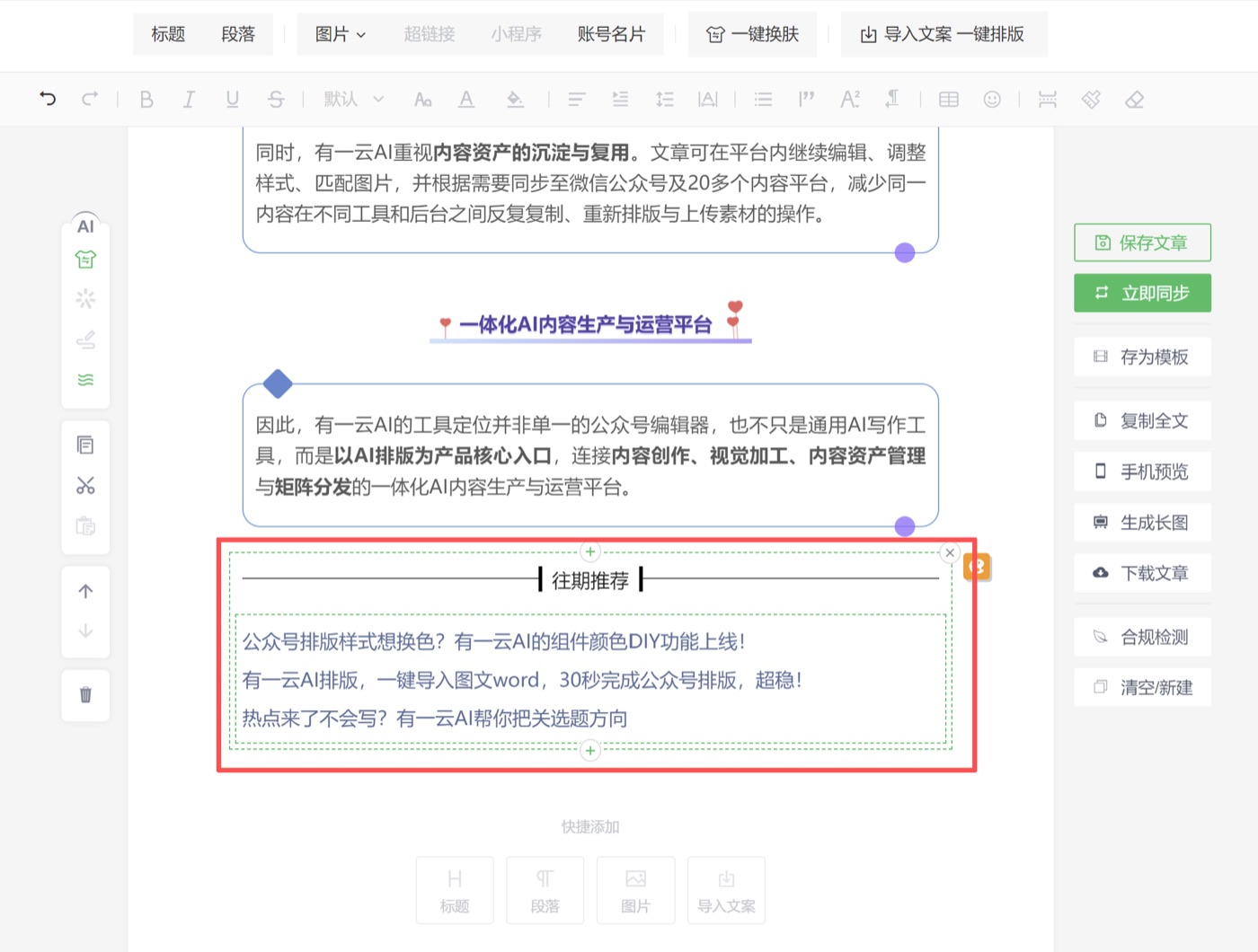1258x952 pixels.
Task: Redo the last action
Action: point(90,99)
